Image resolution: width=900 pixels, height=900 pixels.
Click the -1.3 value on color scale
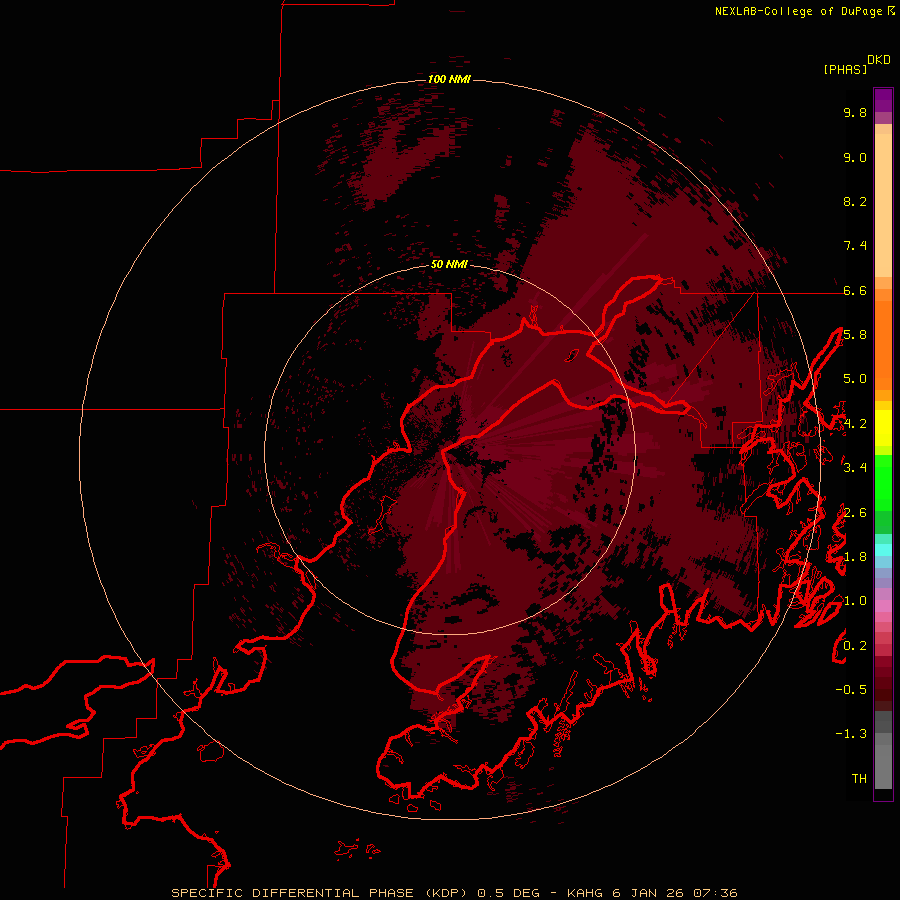click(x=851, y=734)
